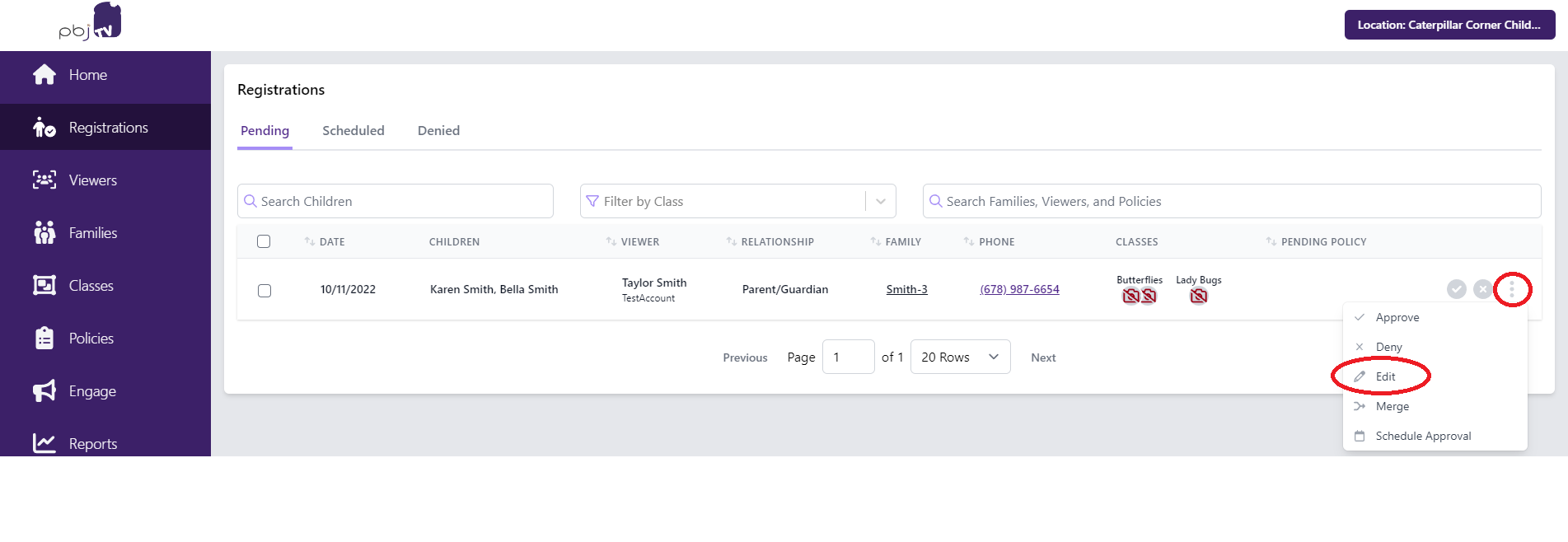Click the approve checkmark icon in row
This screenshot has width=1568, height=542.
coord(1457,289)
